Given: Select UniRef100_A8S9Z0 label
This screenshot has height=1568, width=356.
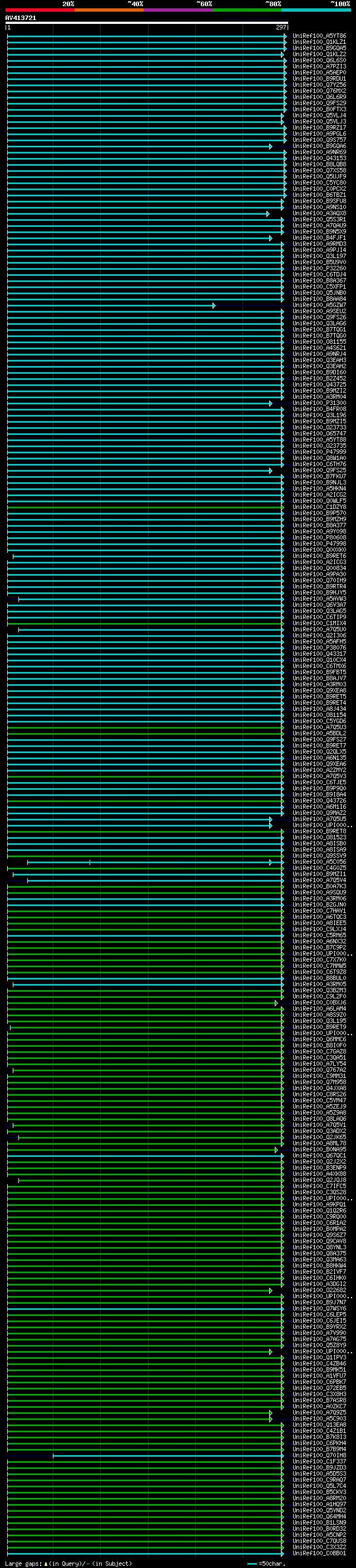Looking at the screenshot, I should (x=319, y=1015).
